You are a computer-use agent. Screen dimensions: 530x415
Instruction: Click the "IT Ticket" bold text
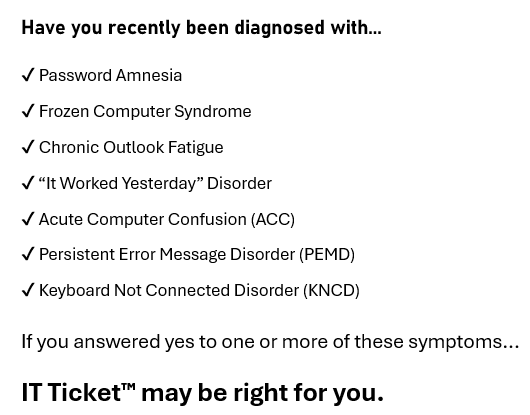tap(71, 393)
